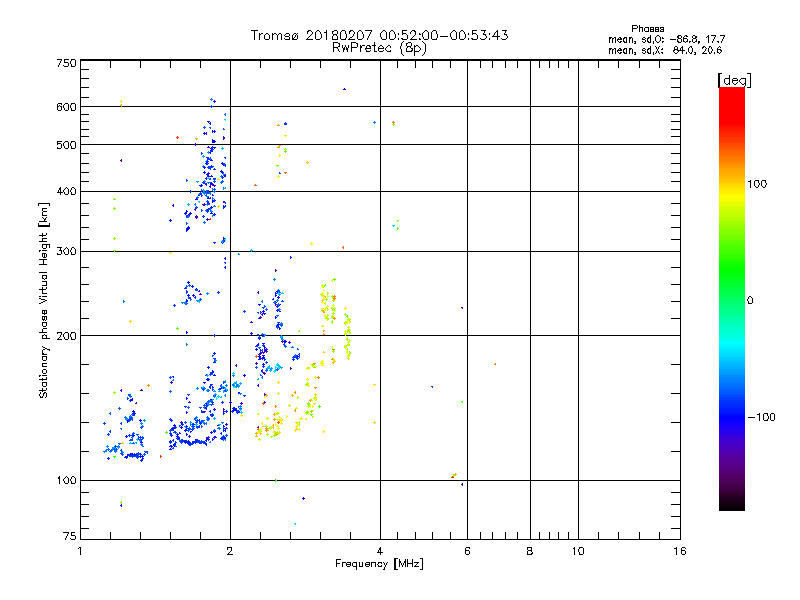800x600 pixels.
Task: Click the 'mean, sd,O: -86.8, 17.7' line
Action: [x=666, y=39]
